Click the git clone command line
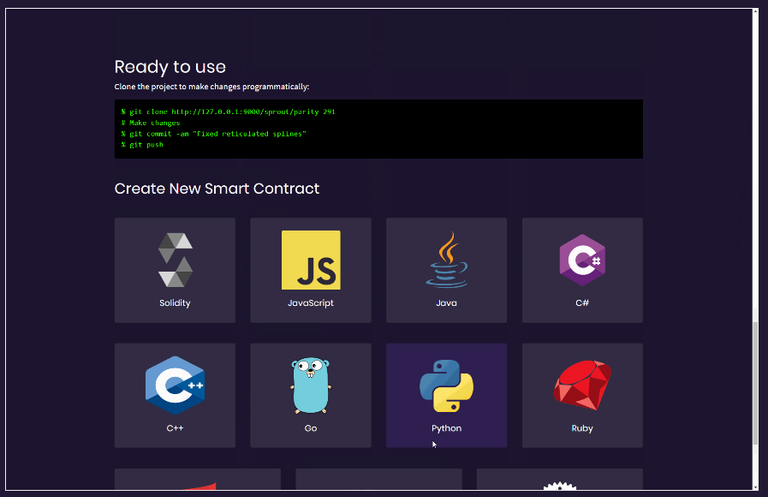768x497 pixels. [228, 112]
